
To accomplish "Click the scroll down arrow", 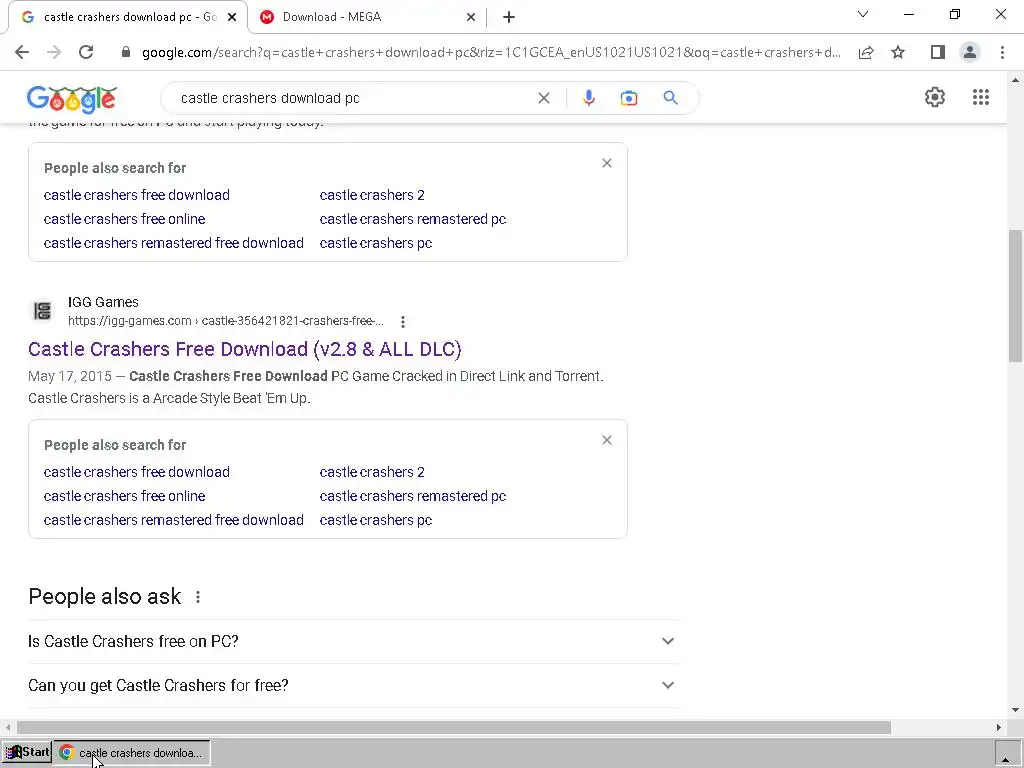I will pos(1016,710).
